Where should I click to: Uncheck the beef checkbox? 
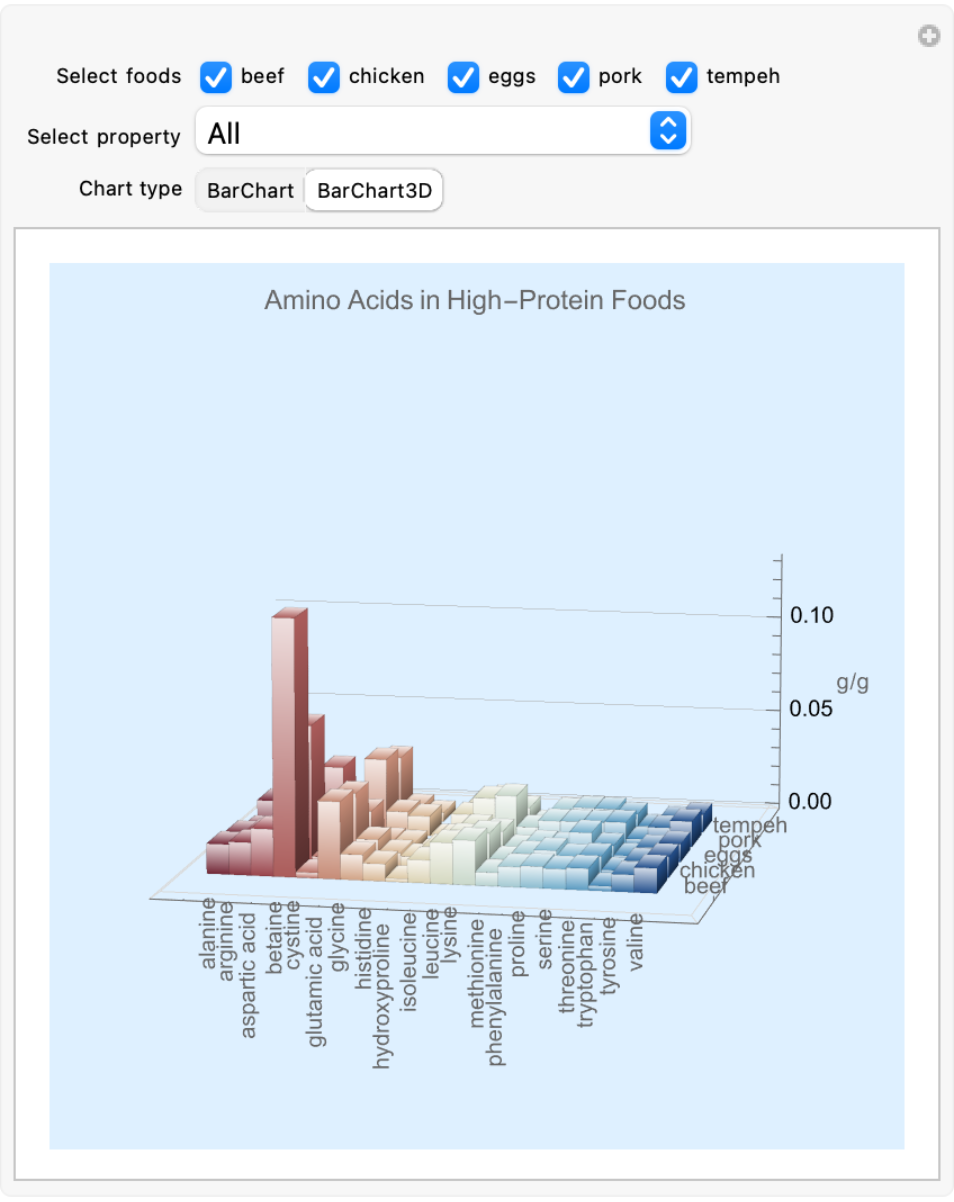click(x=215, y=77)
